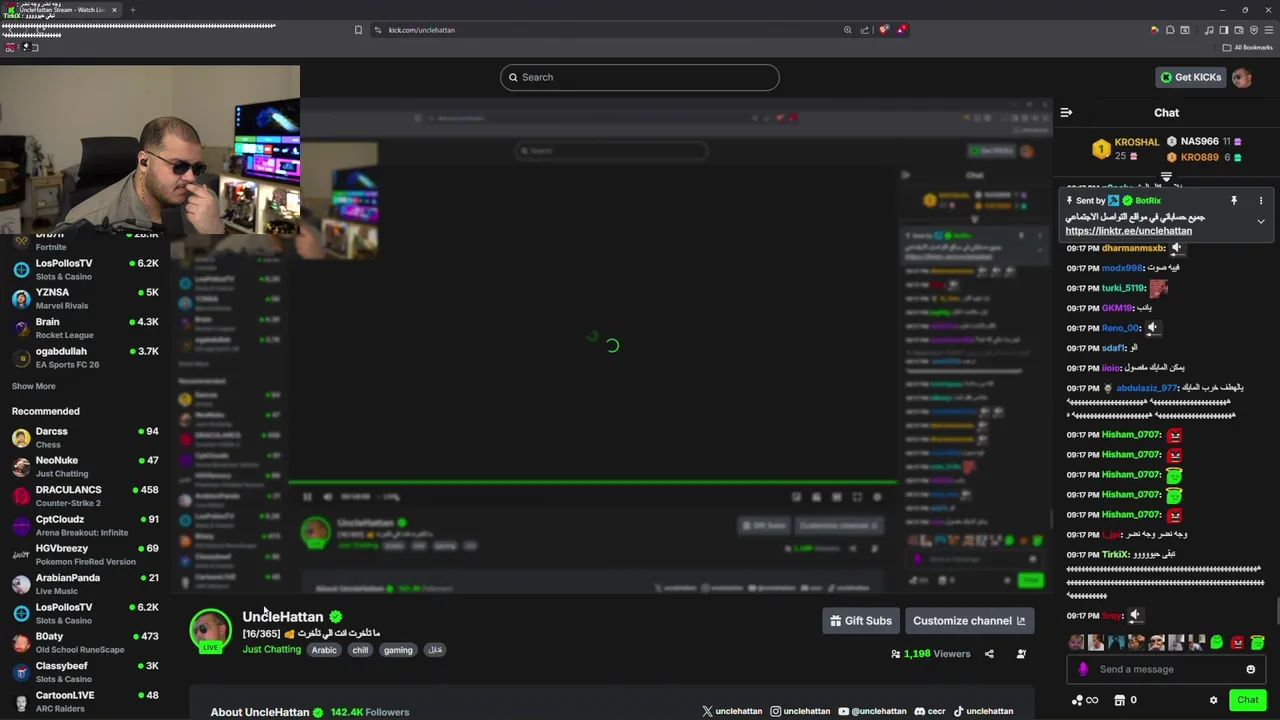Expand Show More in the sidebar
The image size is (1280, 720).
coord(33,386)
